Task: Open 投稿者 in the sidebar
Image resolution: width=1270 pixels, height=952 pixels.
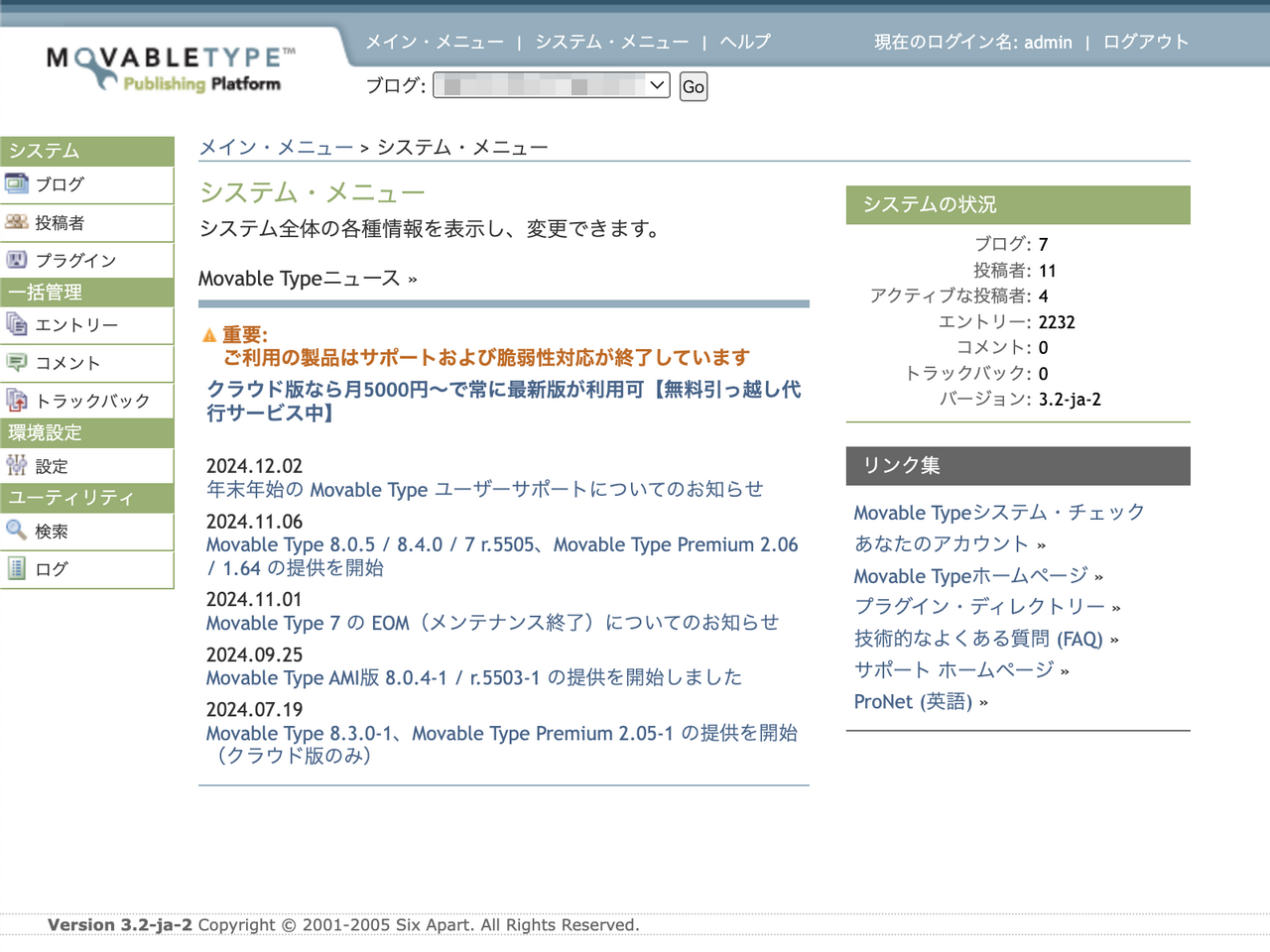Action: 60,223
